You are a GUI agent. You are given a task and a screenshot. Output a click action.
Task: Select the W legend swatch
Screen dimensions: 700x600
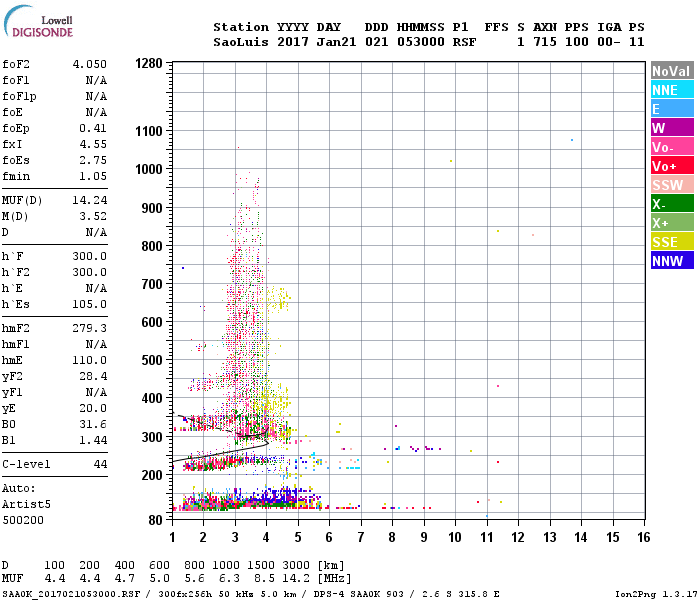[672, 128]
